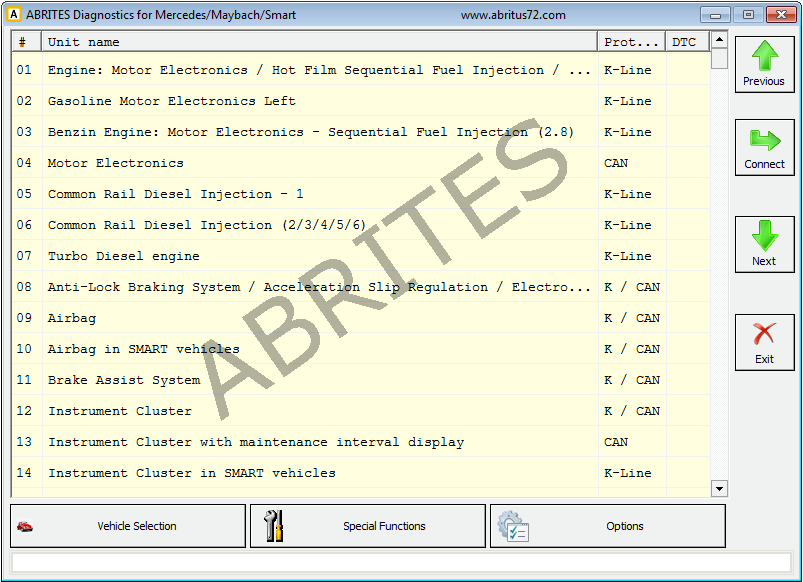This screenshot has width=803, height=582.
Task: Select the Airbag unit row
Action: click(72, 318)
